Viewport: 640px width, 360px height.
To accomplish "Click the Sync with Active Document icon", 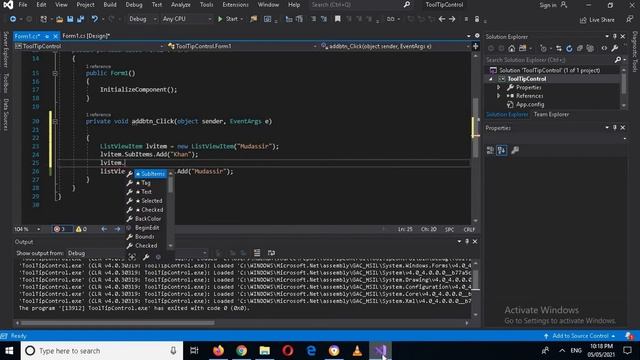I will (x=559, y=49).
